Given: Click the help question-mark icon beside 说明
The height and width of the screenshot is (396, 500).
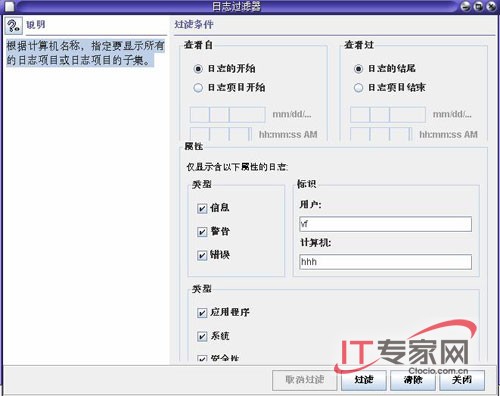Looking at the screenshot, I should click(x=13, y=26).
